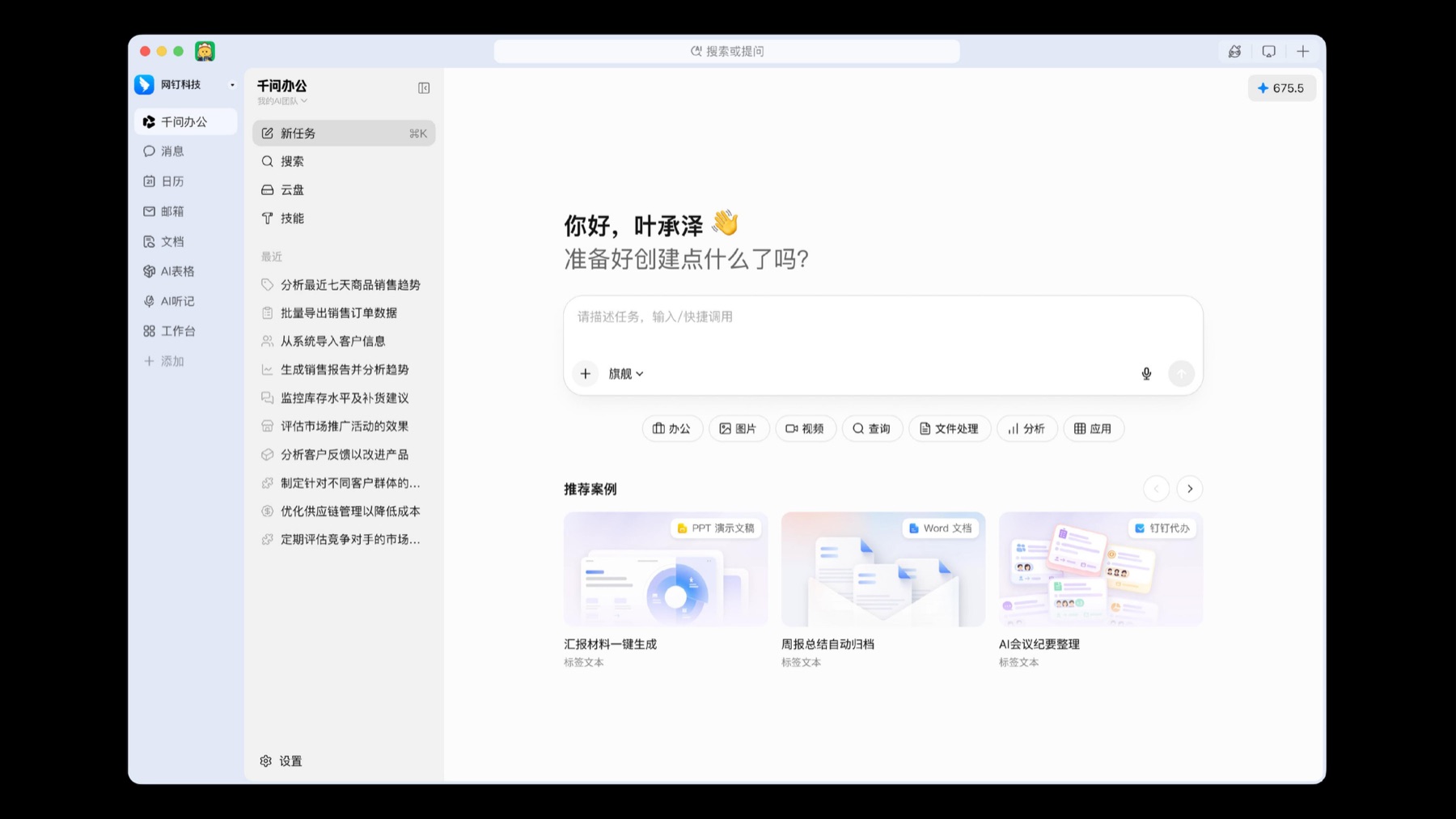This screenshot has width=1456, height=819.
Task: Open 设置 at the sidebar bottom
Action: [281, 761]
